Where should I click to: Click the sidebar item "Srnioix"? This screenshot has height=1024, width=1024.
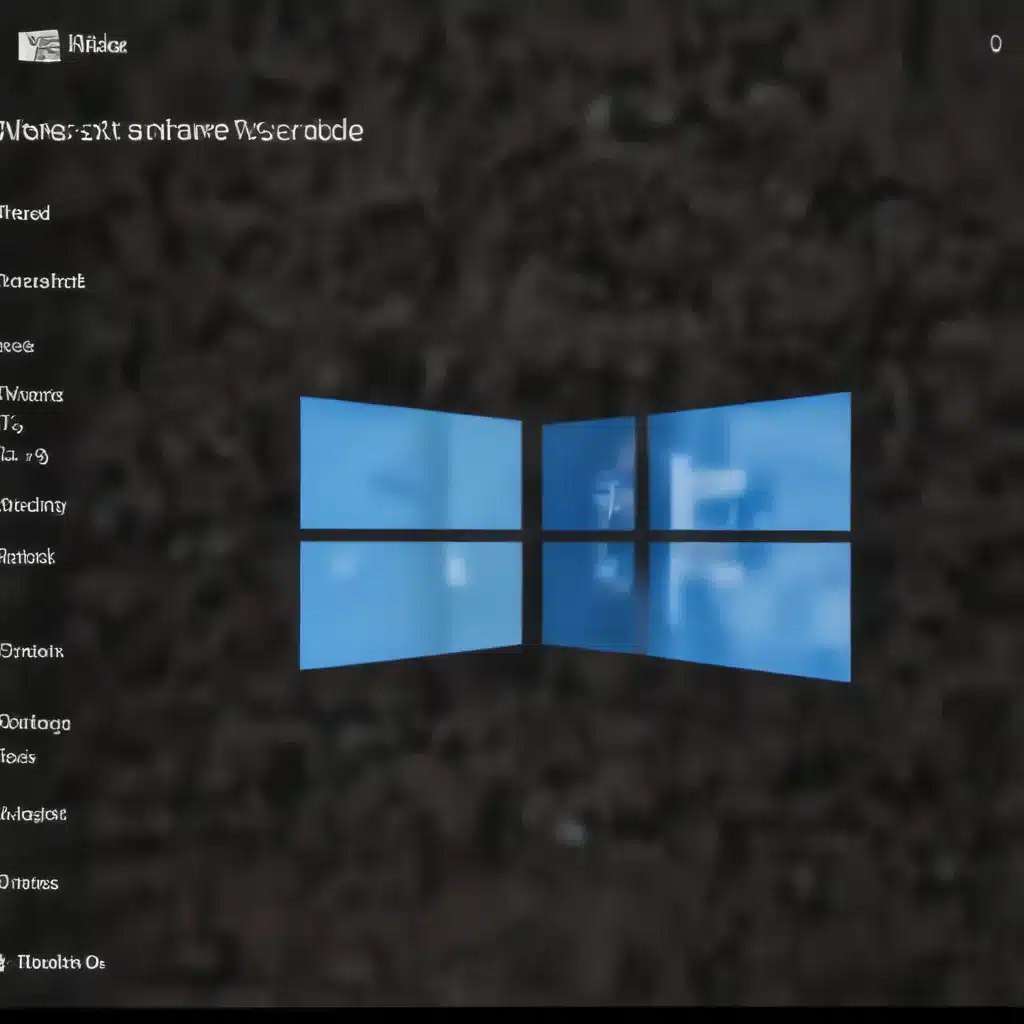point(32,651)
